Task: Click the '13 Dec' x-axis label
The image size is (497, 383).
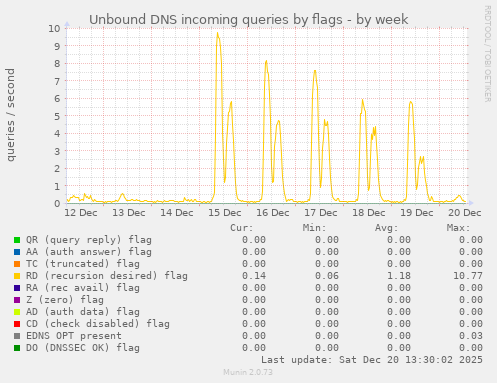Action: (129, 213)
